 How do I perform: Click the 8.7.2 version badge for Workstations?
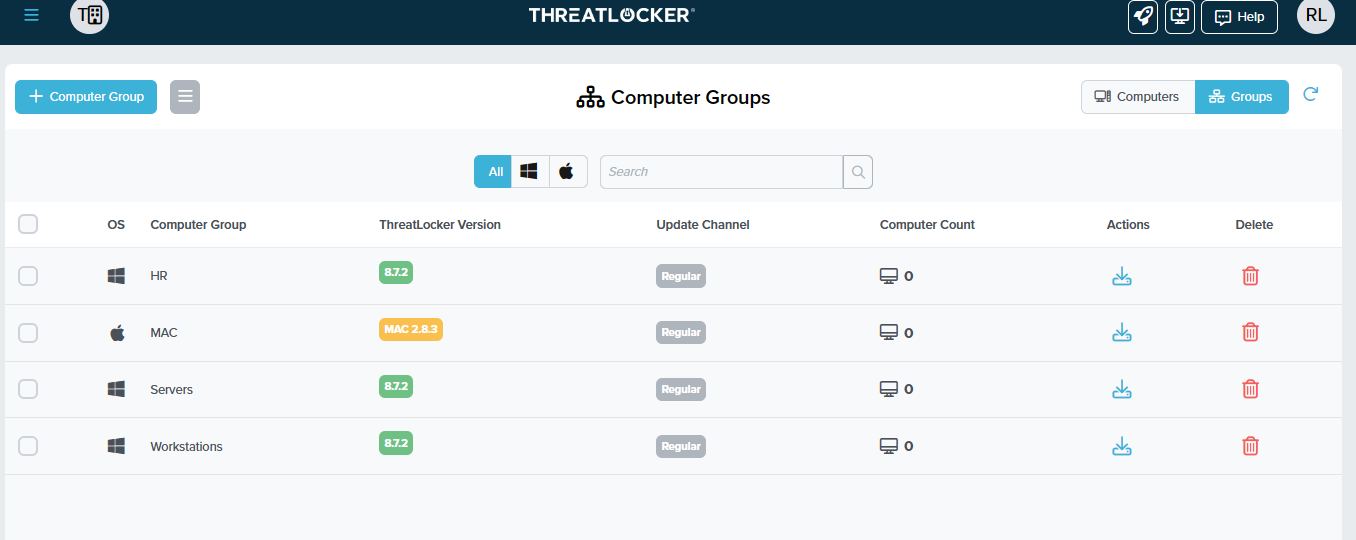point(396,443)
